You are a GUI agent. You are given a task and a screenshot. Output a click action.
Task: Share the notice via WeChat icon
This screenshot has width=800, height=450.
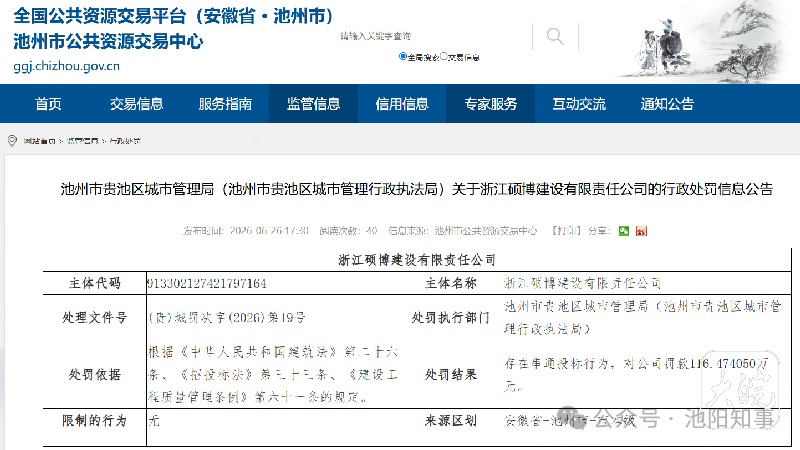pos(623,231)
